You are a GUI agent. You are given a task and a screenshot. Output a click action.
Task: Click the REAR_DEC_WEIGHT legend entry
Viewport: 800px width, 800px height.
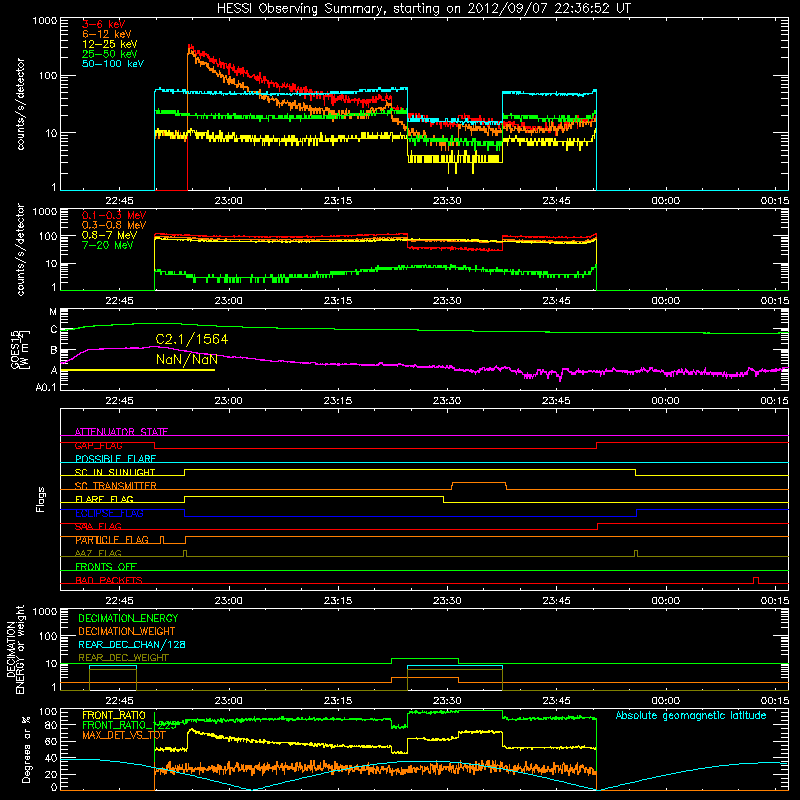click(x=123, y=658)
